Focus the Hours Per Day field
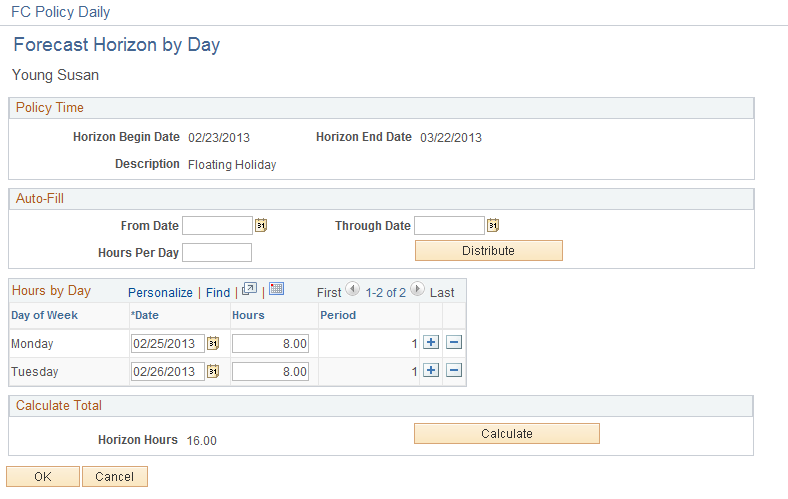 [217, 252]
